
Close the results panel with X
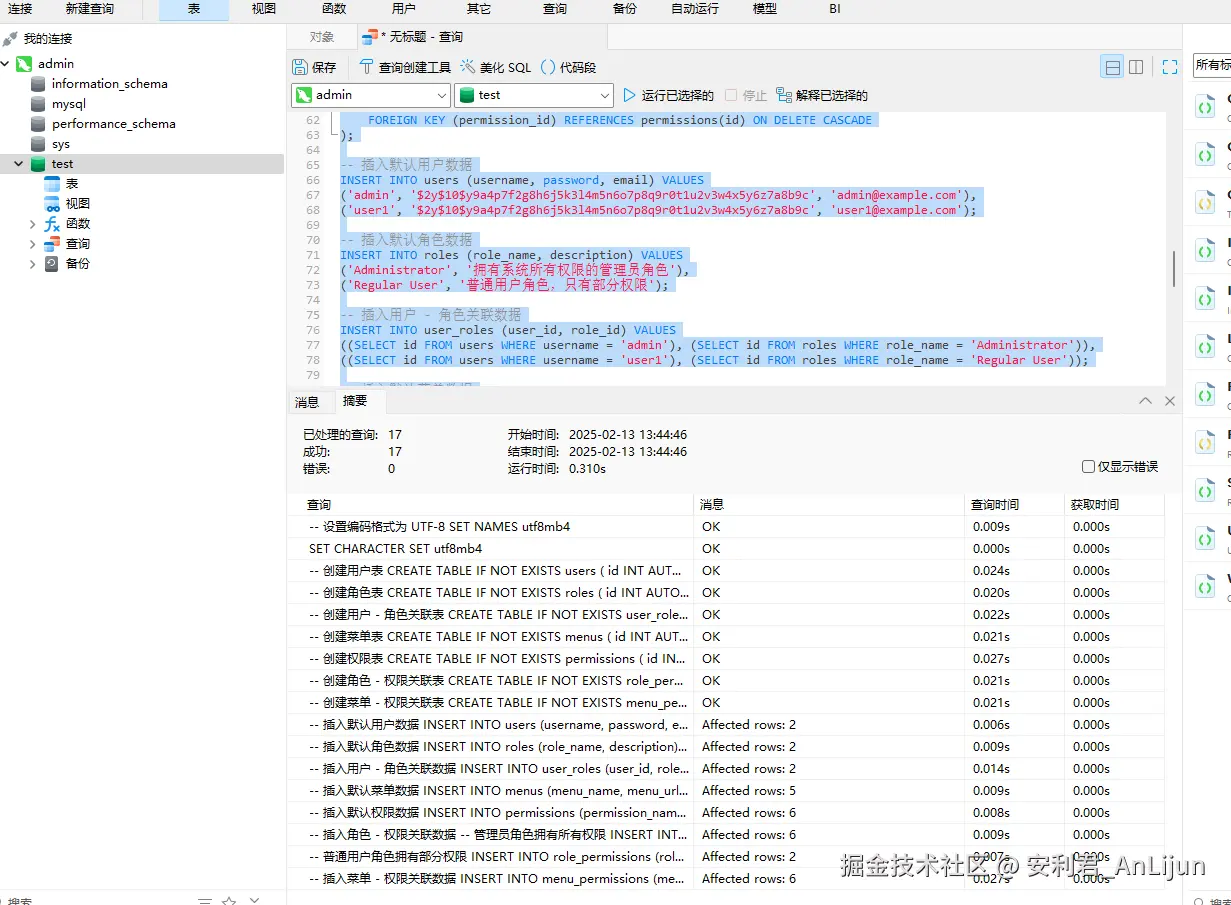(1170, 401)
